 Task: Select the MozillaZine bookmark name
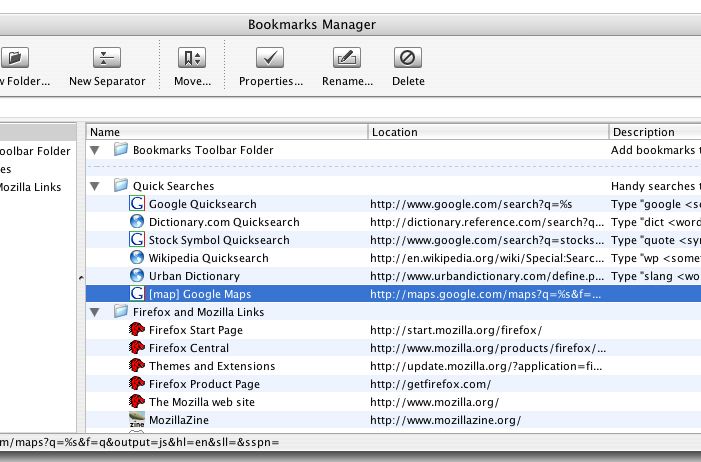pyautogui.click(x=179, y=420)
